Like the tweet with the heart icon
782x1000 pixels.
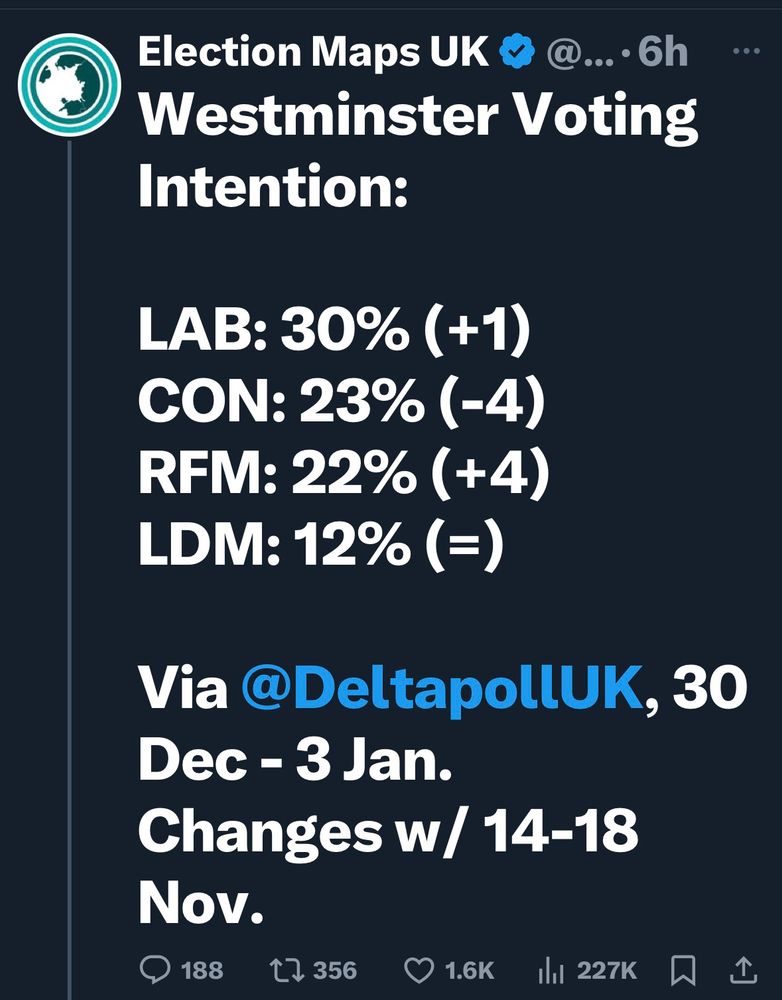[x=418, y=969]
